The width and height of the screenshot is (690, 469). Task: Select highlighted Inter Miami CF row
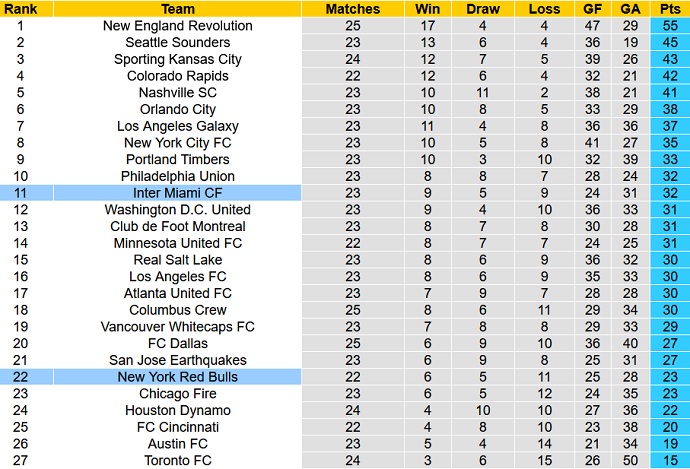click(x=178, y=193)
